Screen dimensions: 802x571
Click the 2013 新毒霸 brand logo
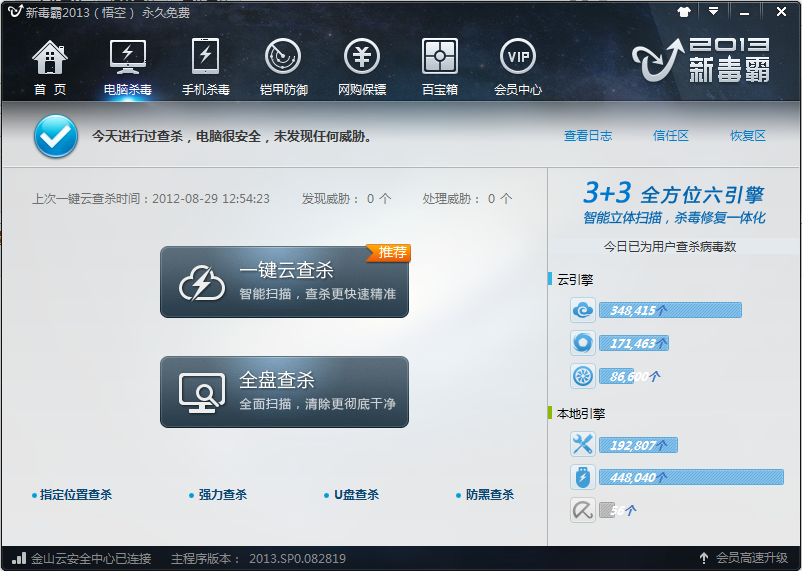[701, 59]
